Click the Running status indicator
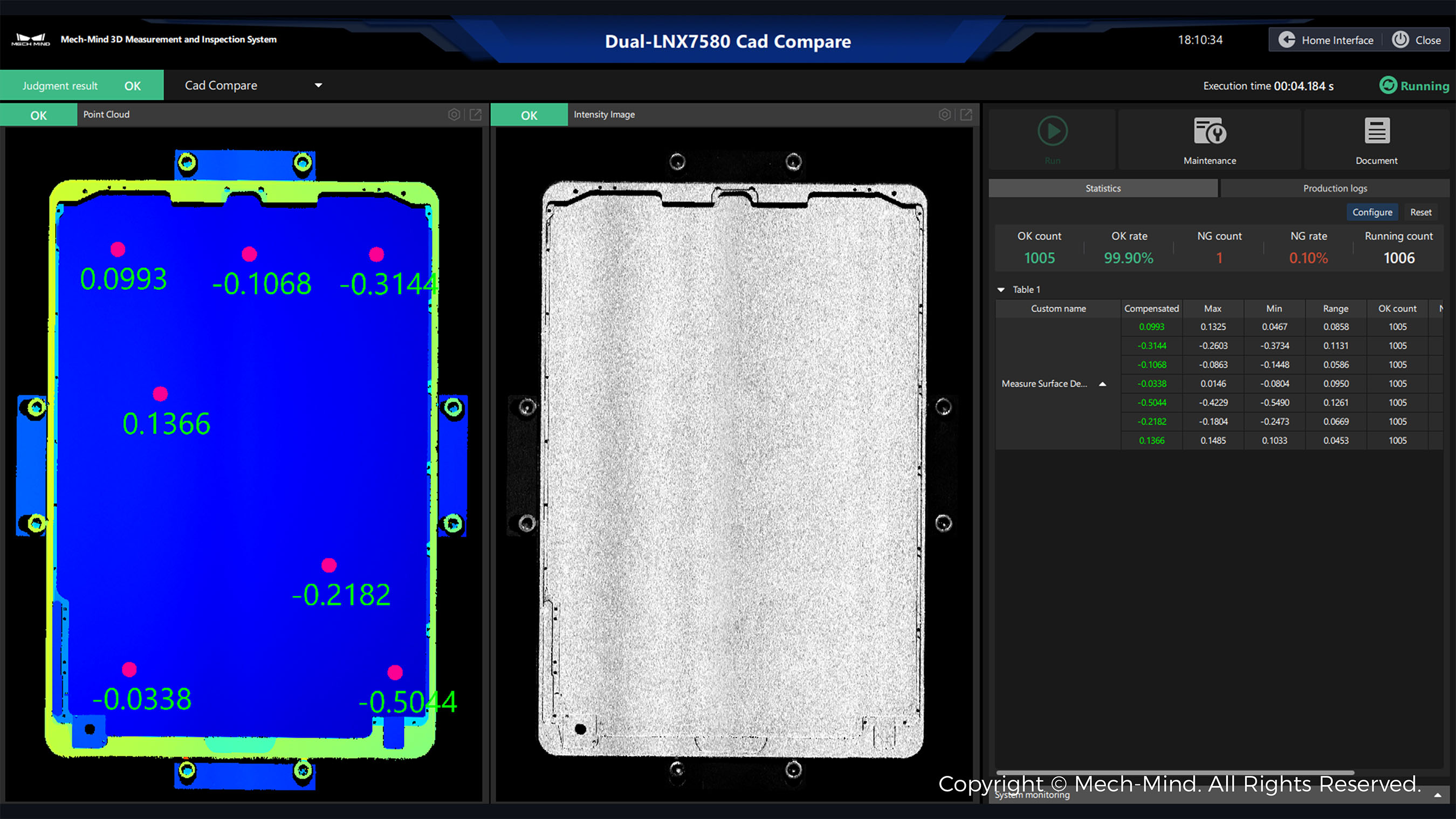 [1414, 85]
